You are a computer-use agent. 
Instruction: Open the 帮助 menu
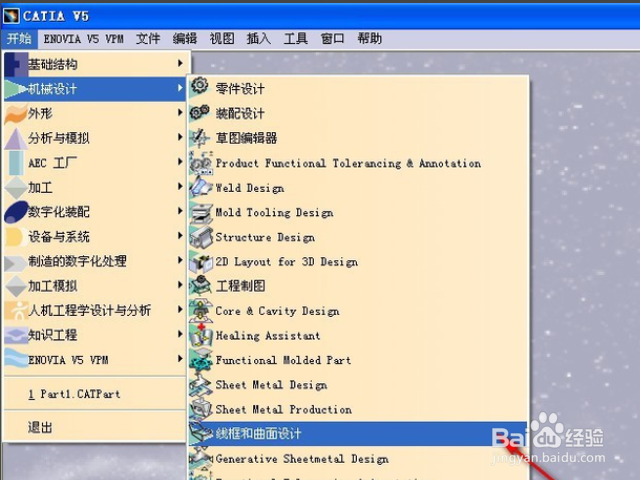click(370, 39)
